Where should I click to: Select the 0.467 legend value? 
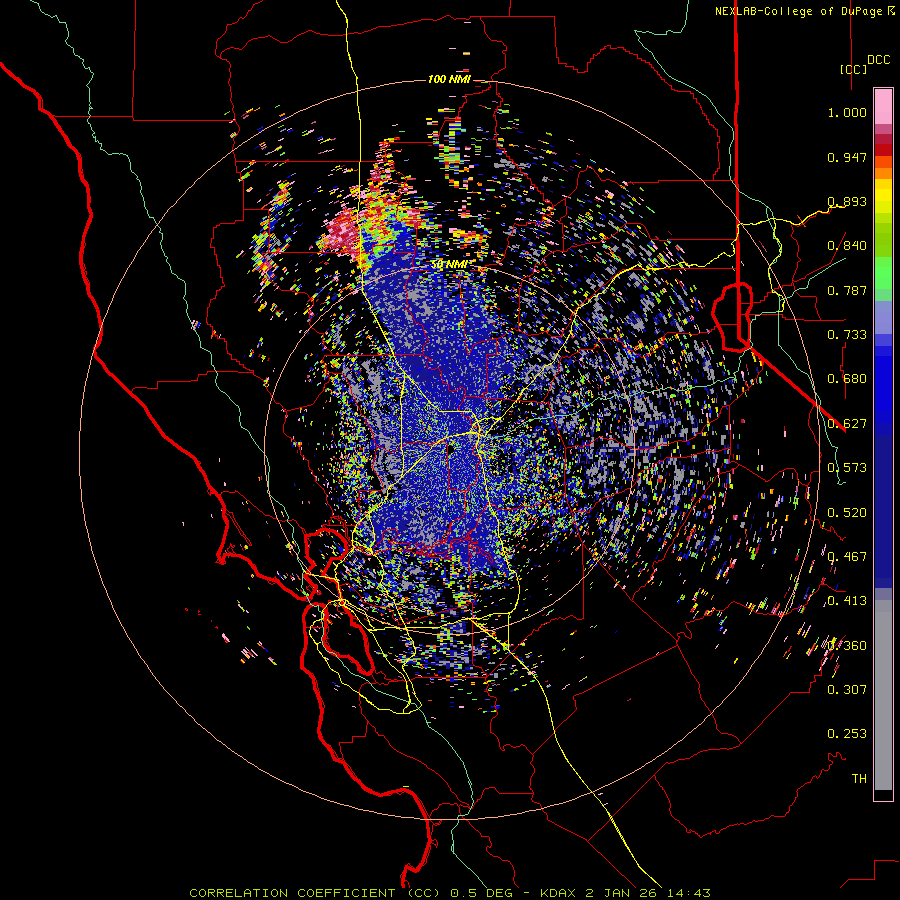tap(847, 557)
